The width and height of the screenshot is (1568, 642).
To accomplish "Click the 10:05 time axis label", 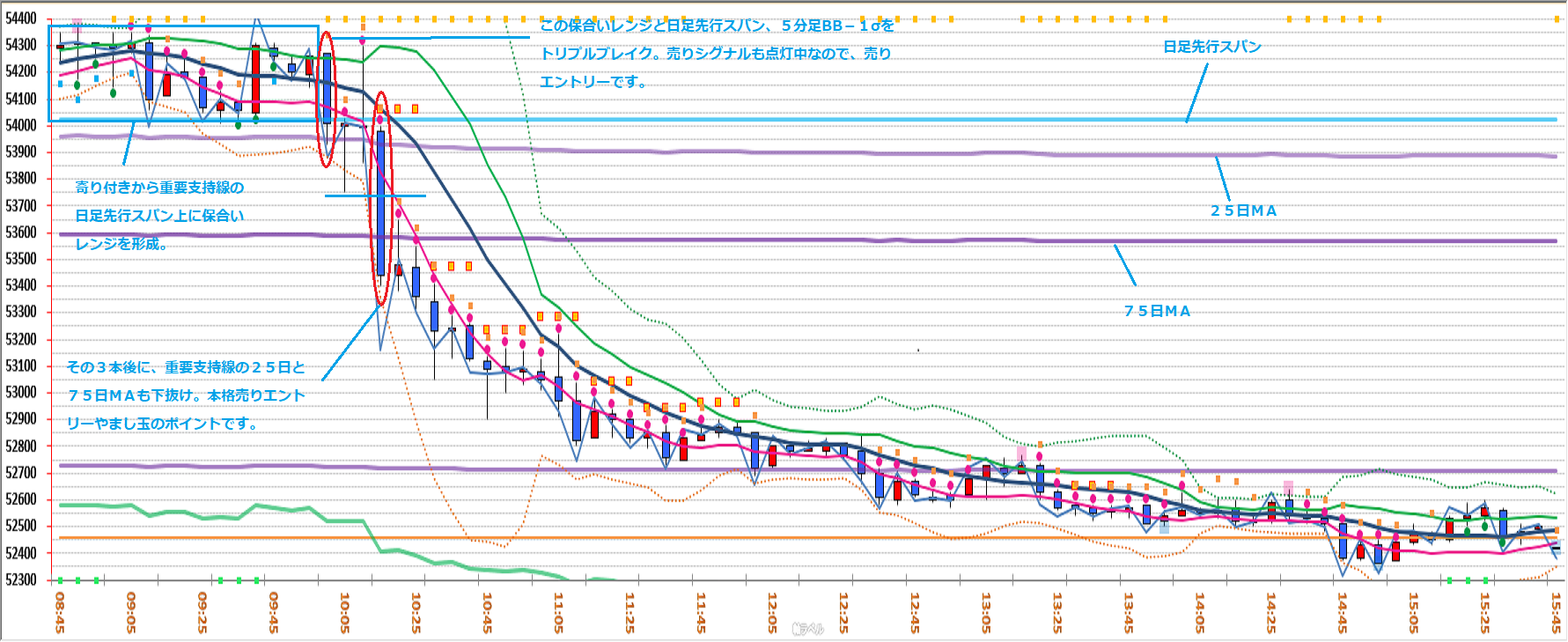I will pos(344,612).
